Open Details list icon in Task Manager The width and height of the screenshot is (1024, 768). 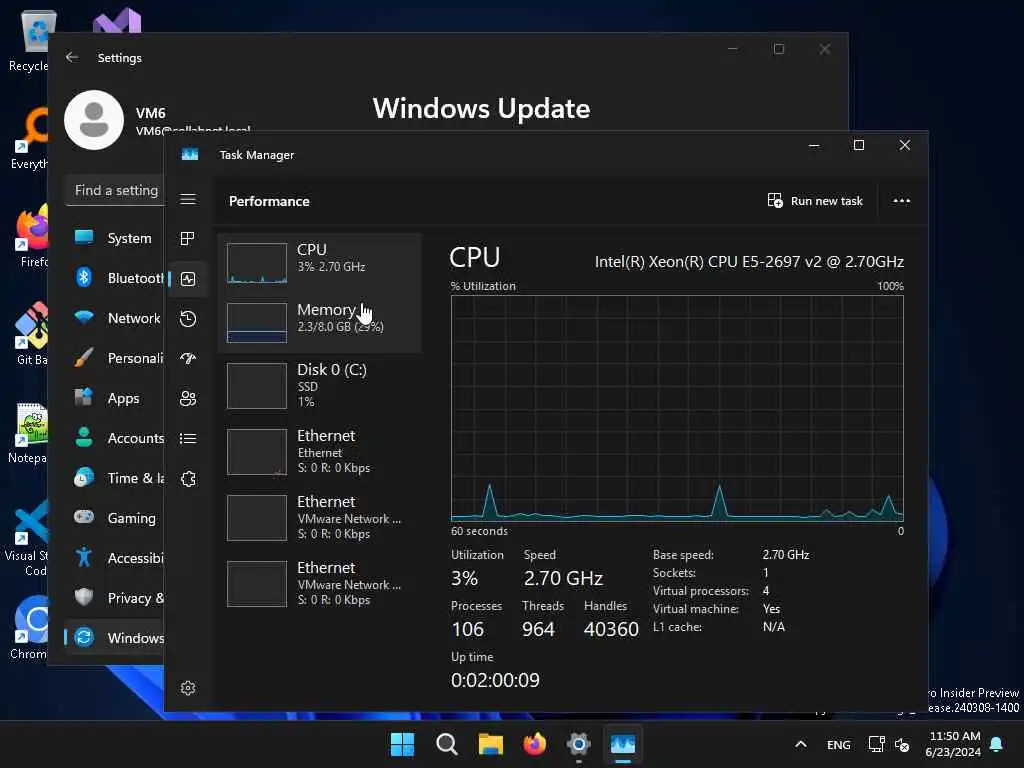point(188,438)
